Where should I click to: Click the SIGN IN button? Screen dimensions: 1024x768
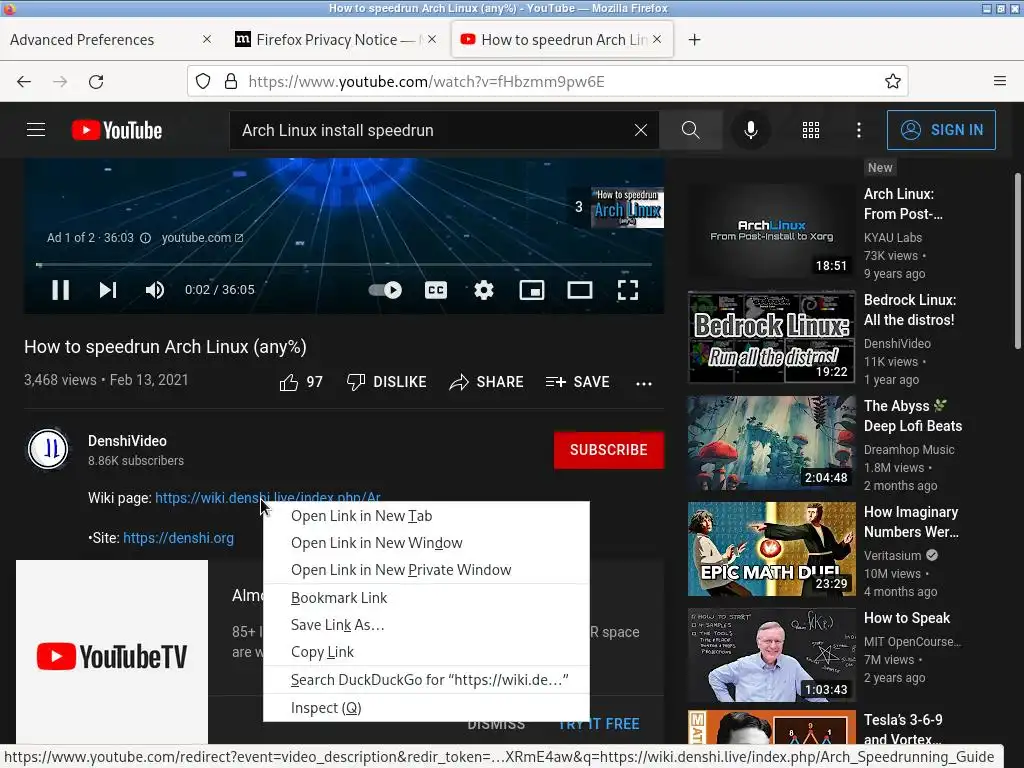941,130
